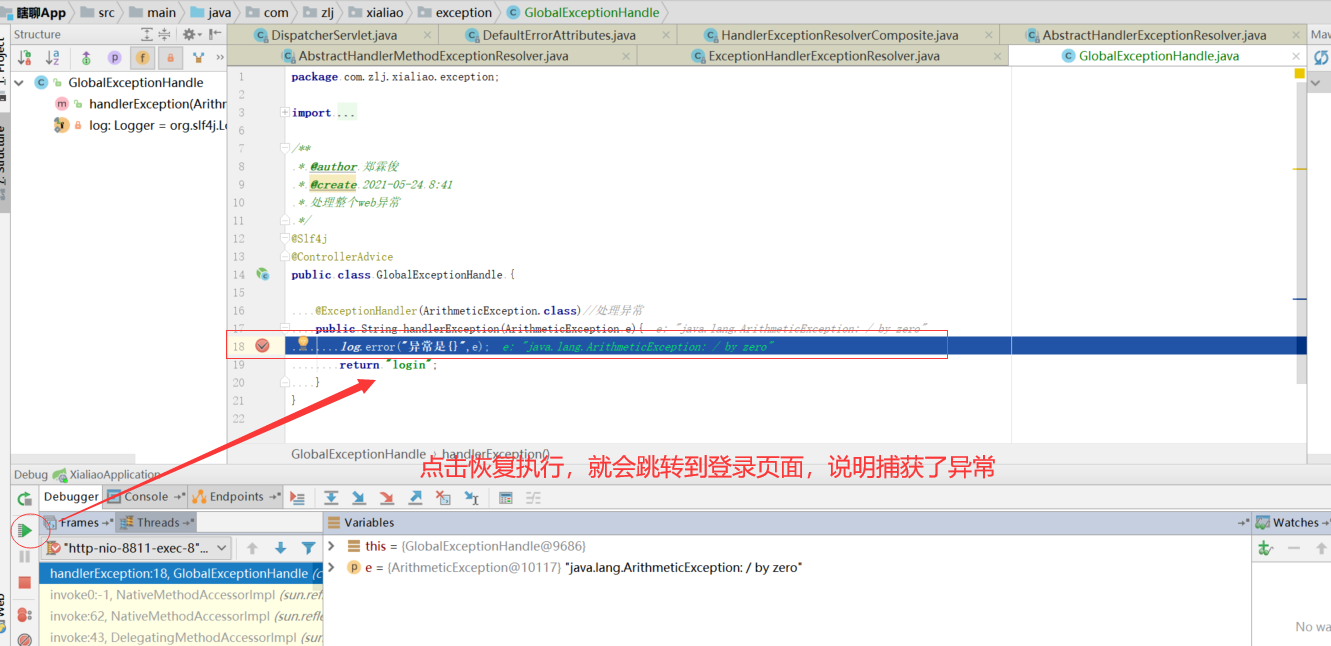
Task: Click the Rerun XialiaoApplication icon
Action: [x=25, y=497]
